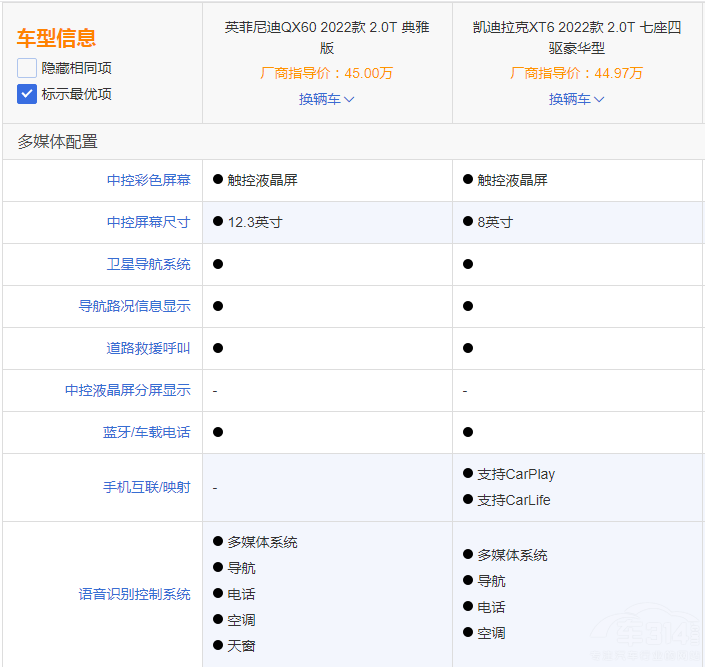
Task: Click the 道路救援呼叫 link
Action: pyautogui.click(x=148, y=348)
